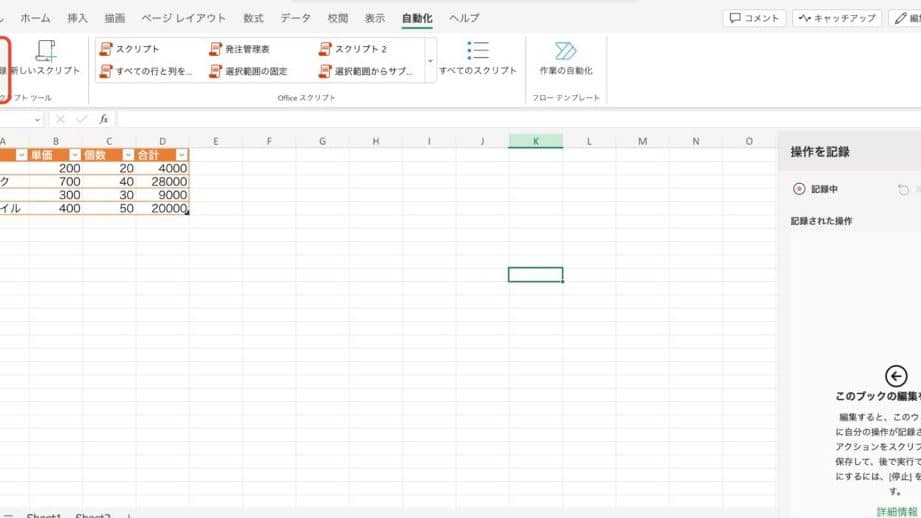Switch to the 表示 tab
The width and height of the screenshot is (921, 518).
pyautogui.click(x=375, y=18)
